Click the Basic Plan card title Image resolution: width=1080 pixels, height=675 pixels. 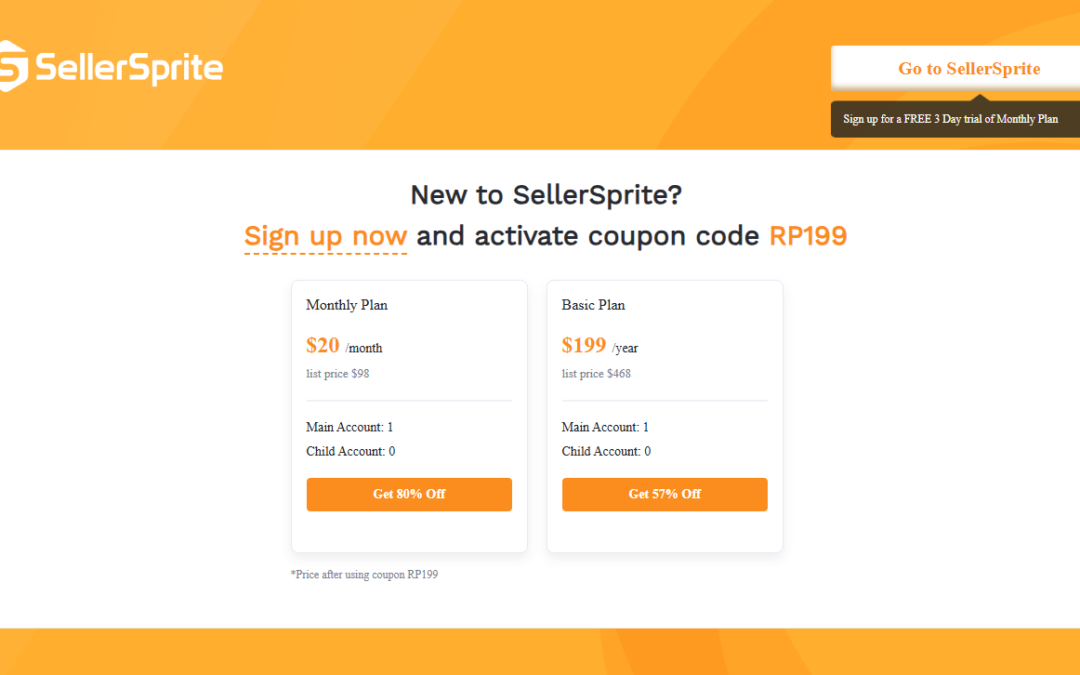593,305
